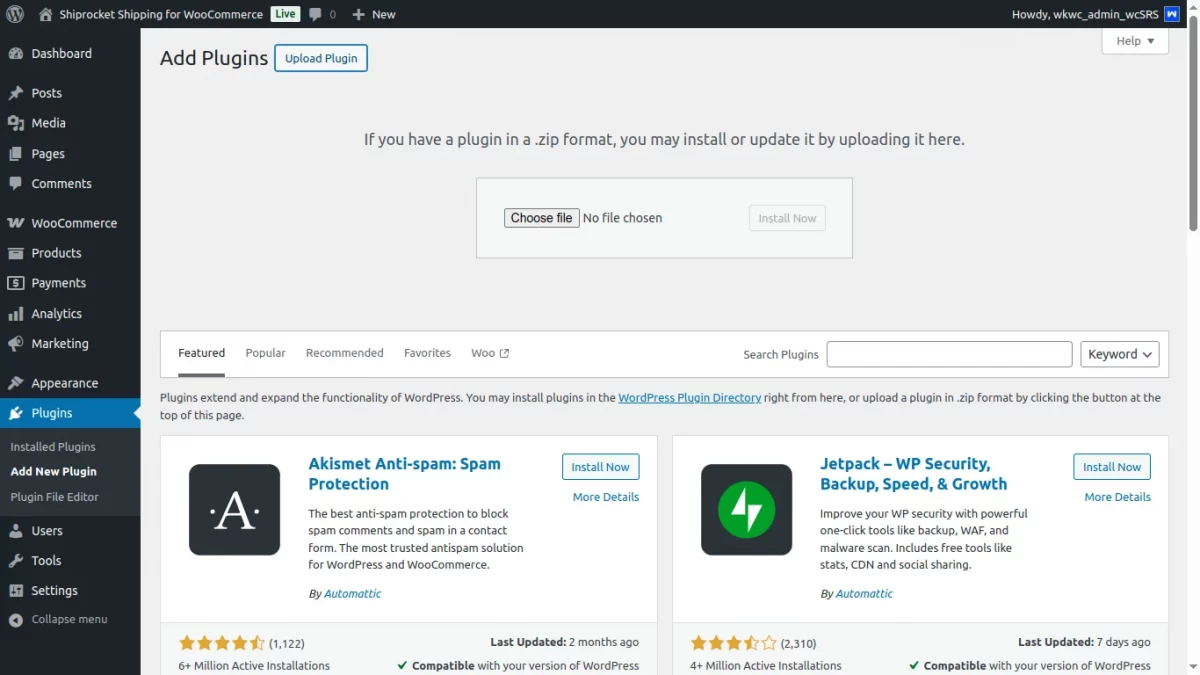Click Howdy, wkwc_admin_wcSRS account menu

(x=1096, y=14)
